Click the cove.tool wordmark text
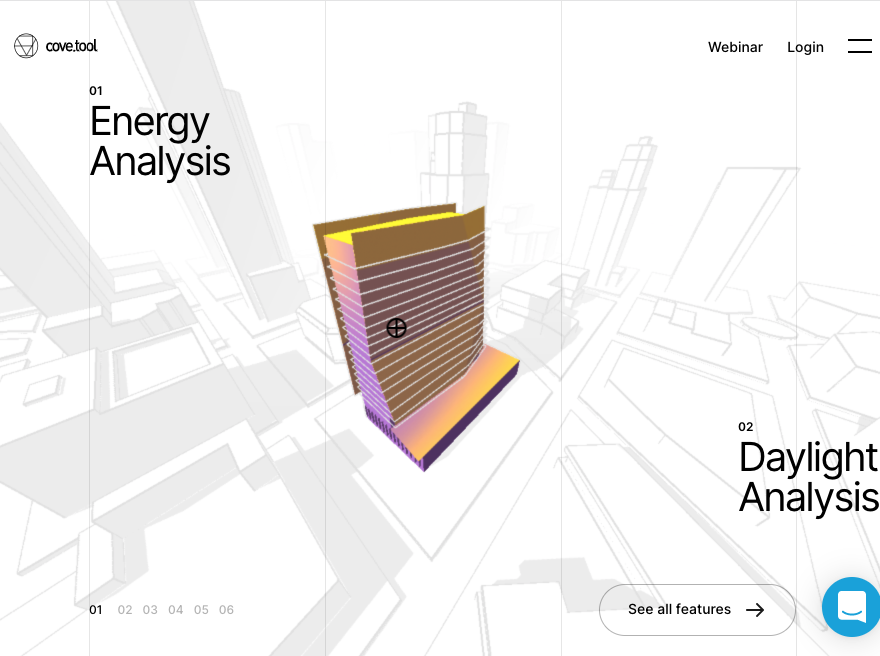The height and width of the screenshot is (656, 880). pyautogui.click(x=71, y=46)
